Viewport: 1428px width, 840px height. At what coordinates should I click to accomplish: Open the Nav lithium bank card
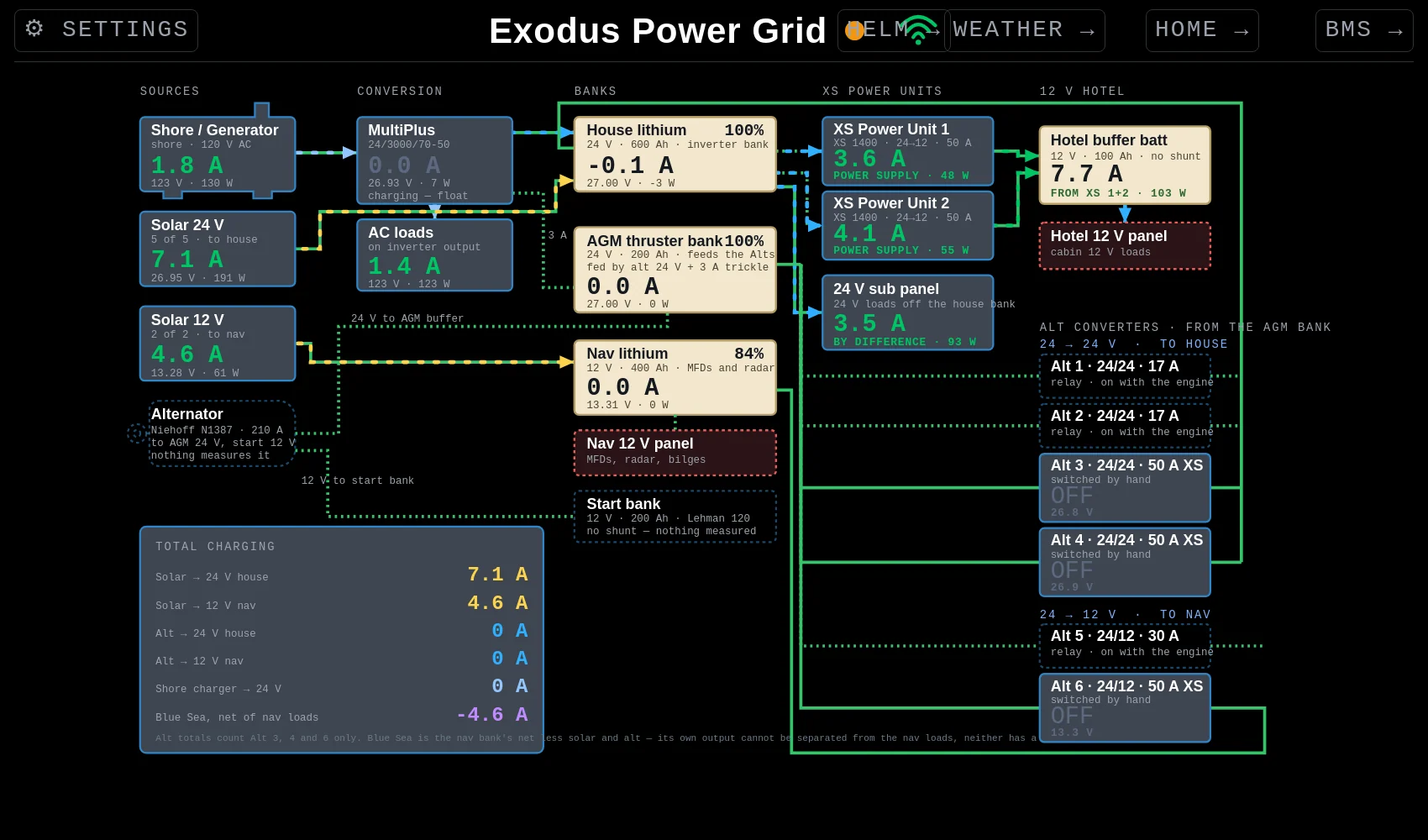(x=675, y=377)
